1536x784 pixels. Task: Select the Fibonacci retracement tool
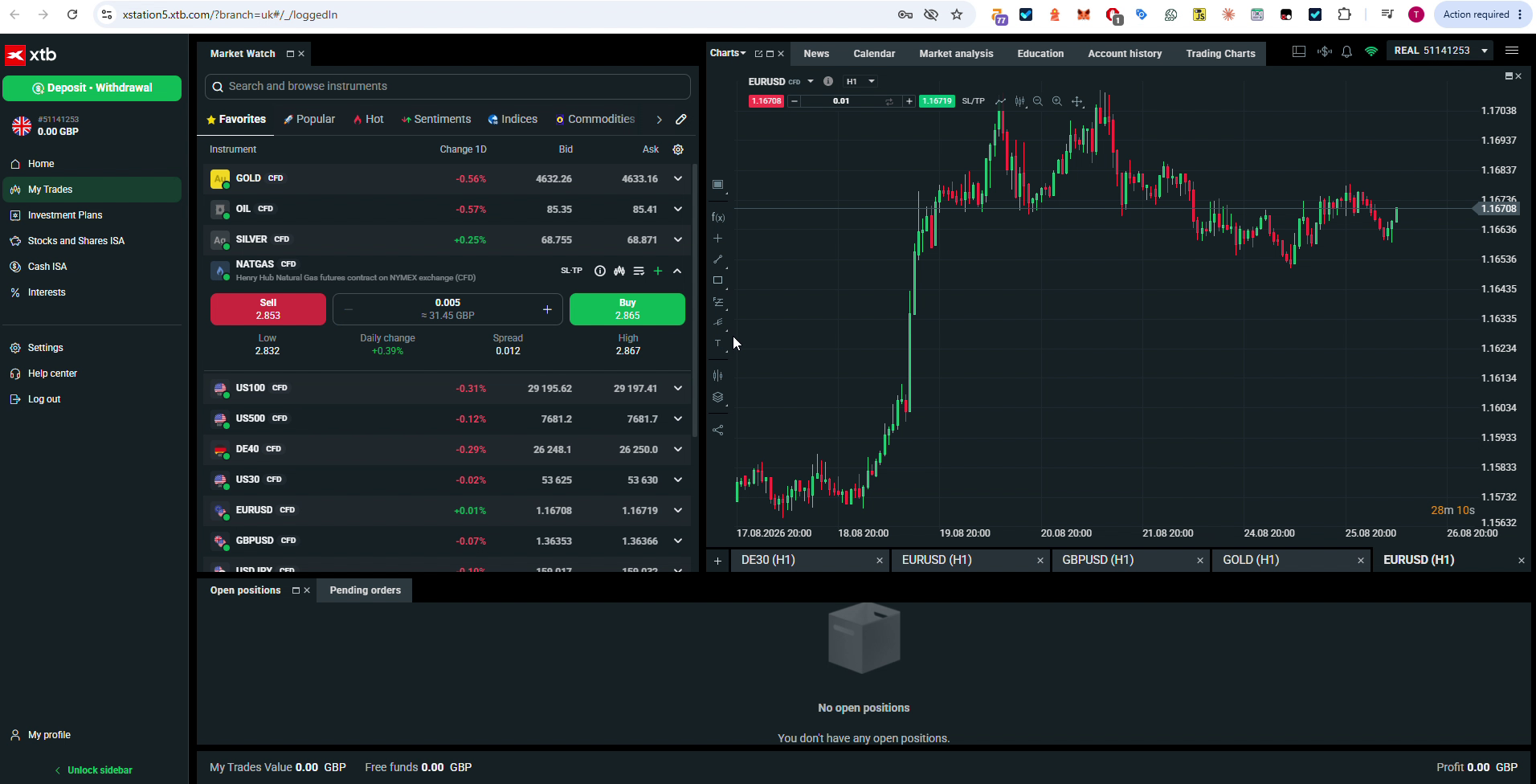718,302
